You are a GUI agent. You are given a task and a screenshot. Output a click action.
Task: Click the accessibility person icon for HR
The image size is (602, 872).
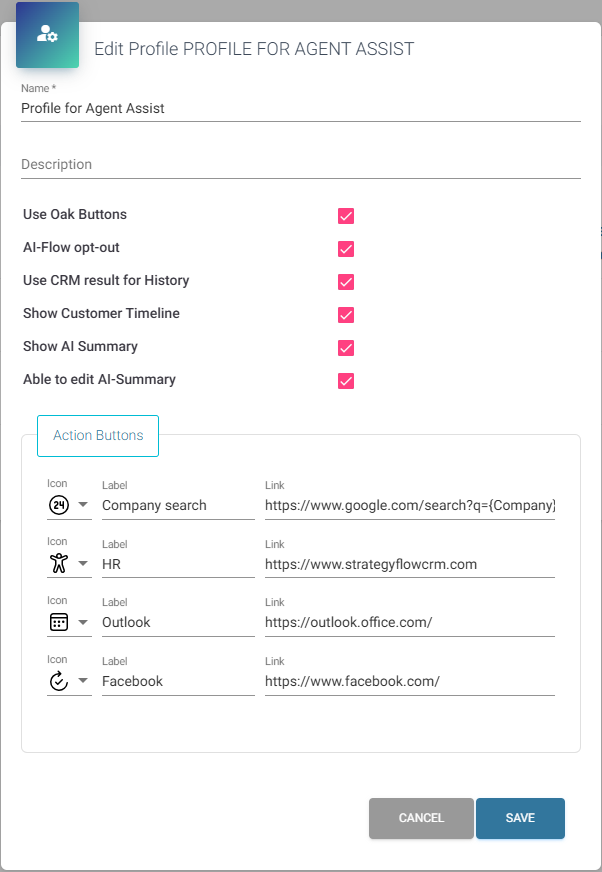coord(58,563)
